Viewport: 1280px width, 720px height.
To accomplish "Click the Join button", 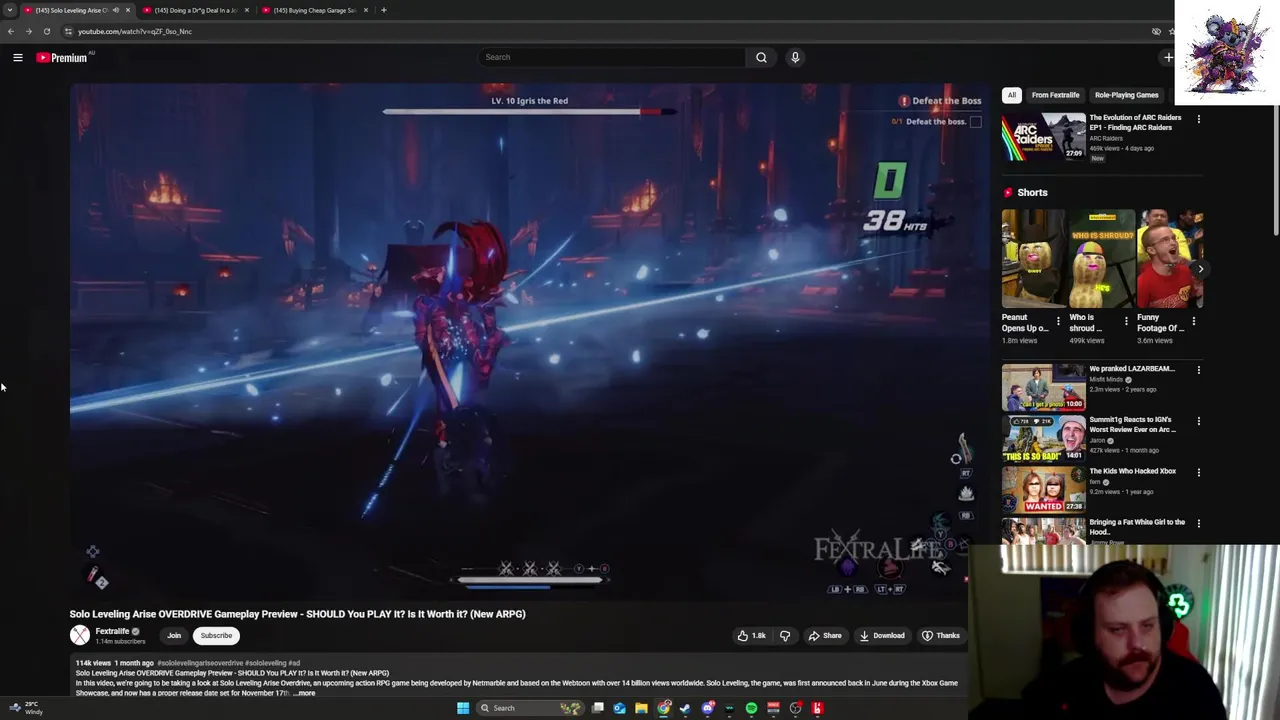I will 174,636.
